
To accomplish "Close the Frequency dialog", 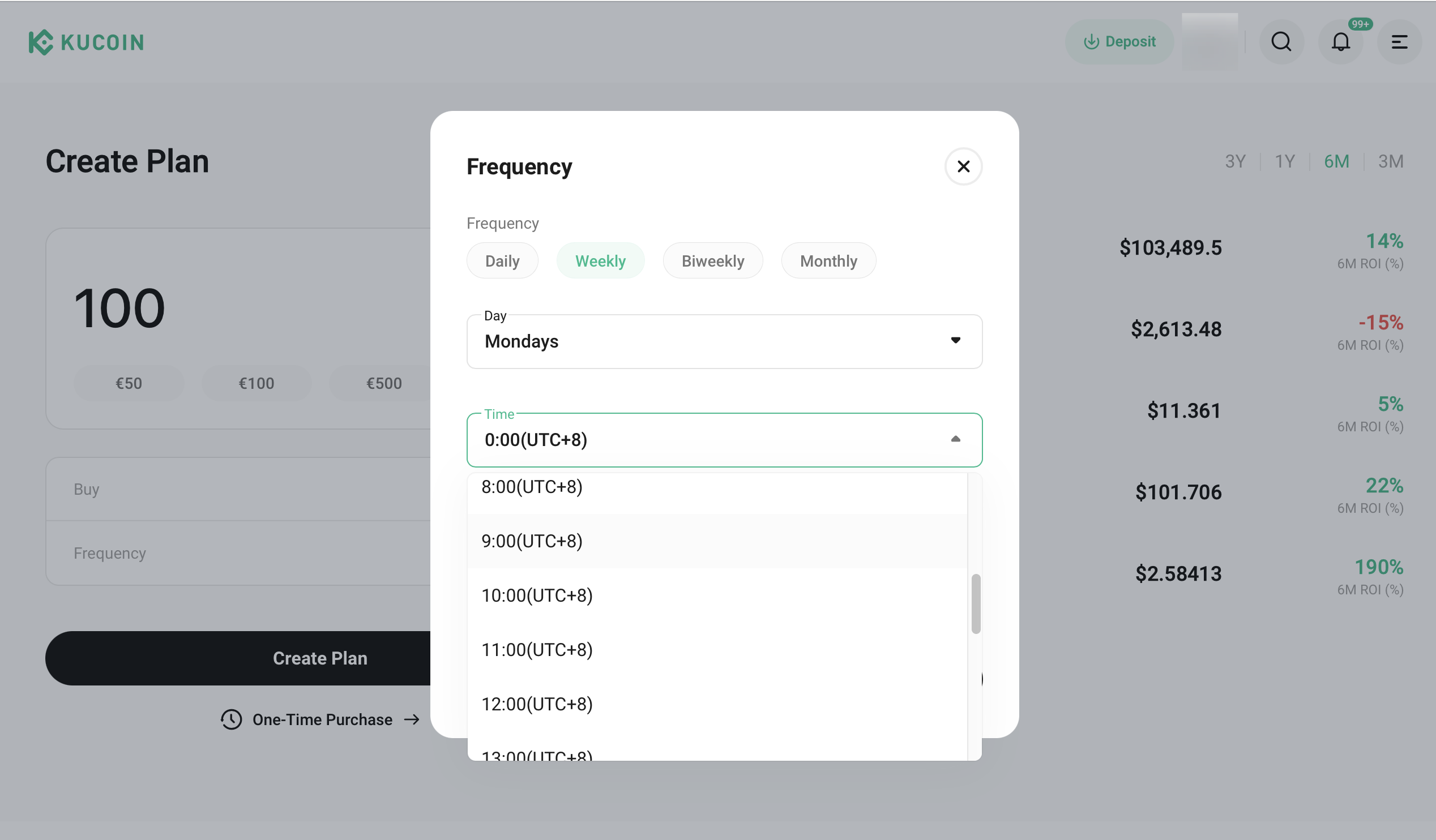I will [x=963, y=166].
